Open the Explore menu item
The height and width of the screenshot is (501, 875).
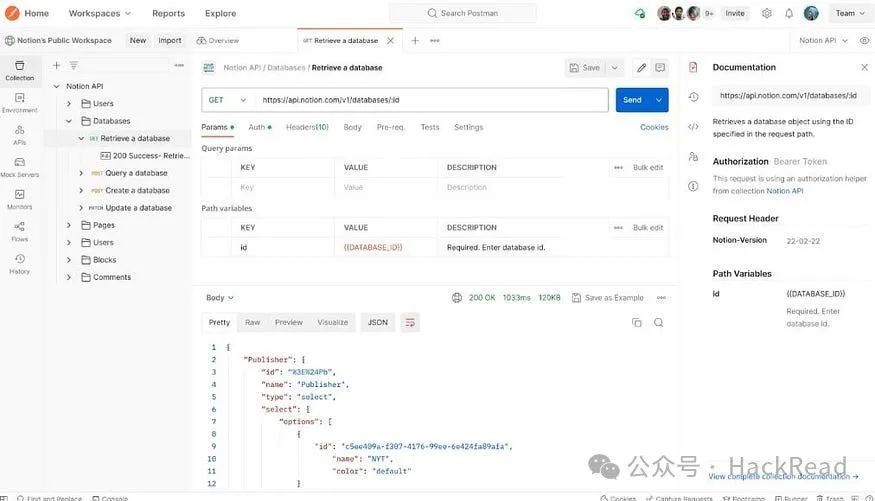coord(220,13)
